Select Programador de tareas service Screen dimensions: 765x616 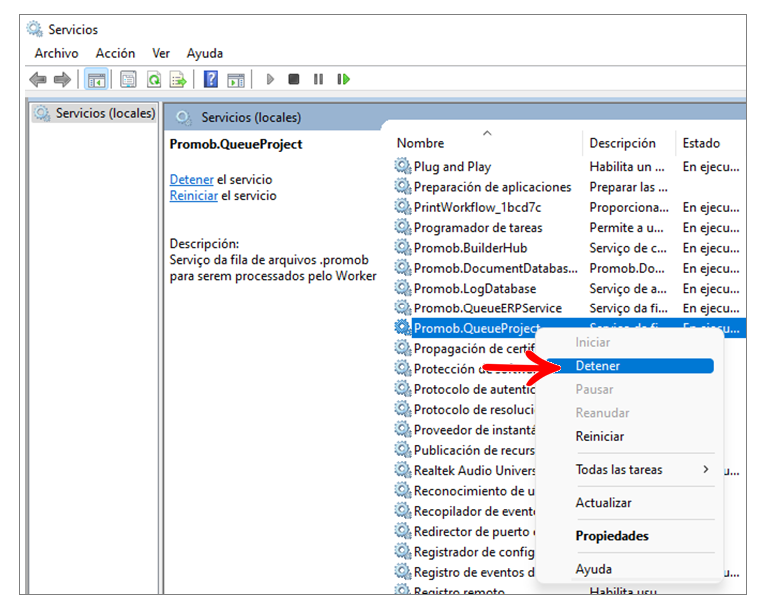pyautogui.click(x=569, y=227)
